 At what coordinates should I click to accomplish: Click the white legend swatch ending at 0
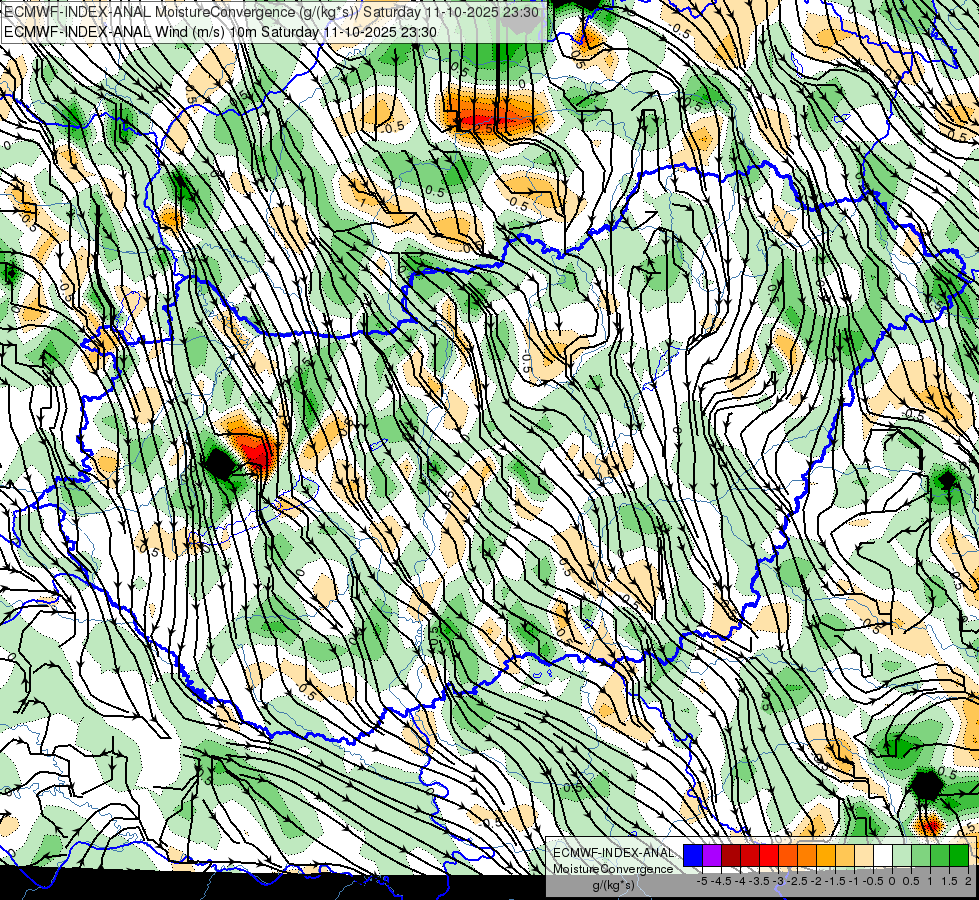(x=883, y=855)
